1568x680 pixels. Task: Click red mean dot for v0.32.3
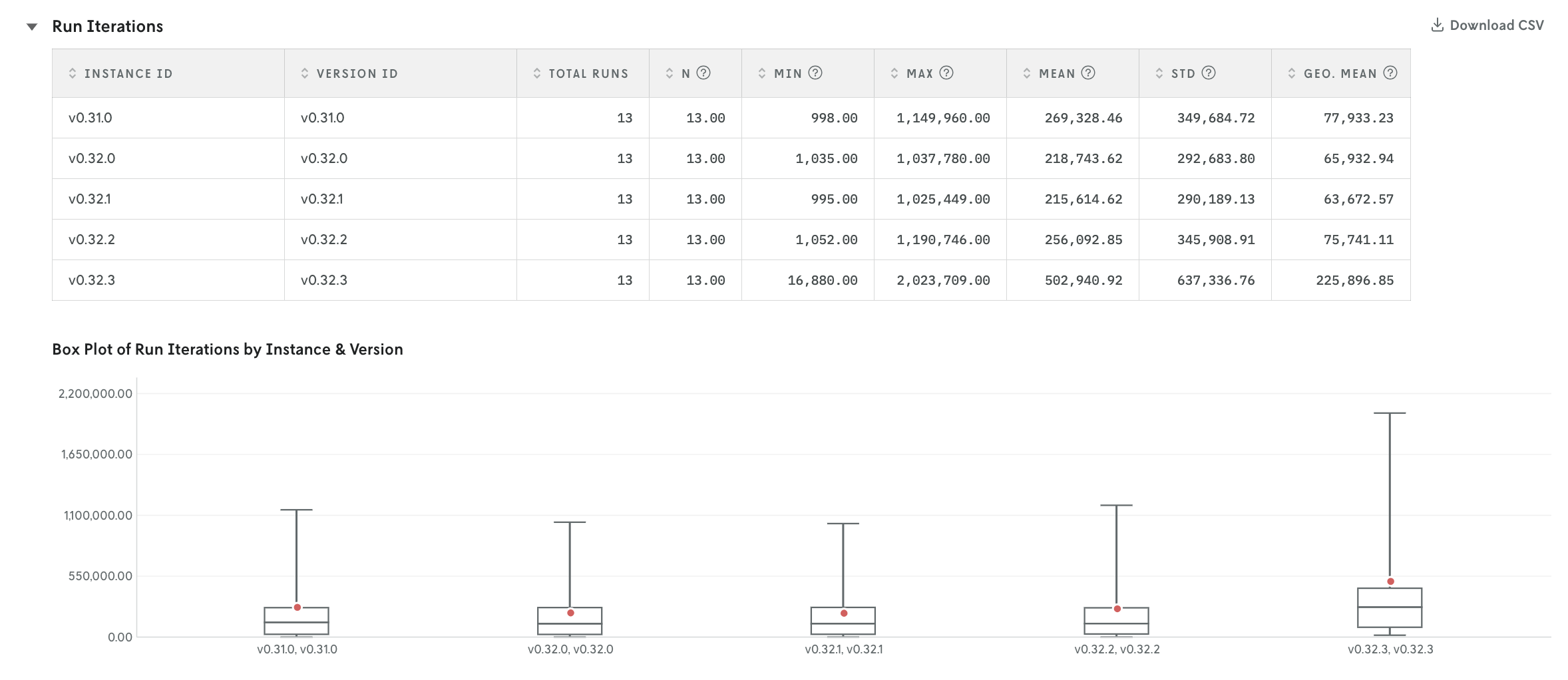point(1390,582)
